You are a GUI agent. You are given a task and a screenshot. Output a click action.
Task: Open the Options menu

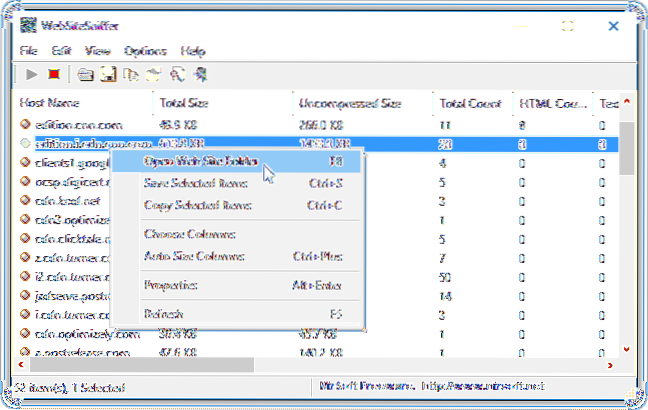[x=145, y=50]
